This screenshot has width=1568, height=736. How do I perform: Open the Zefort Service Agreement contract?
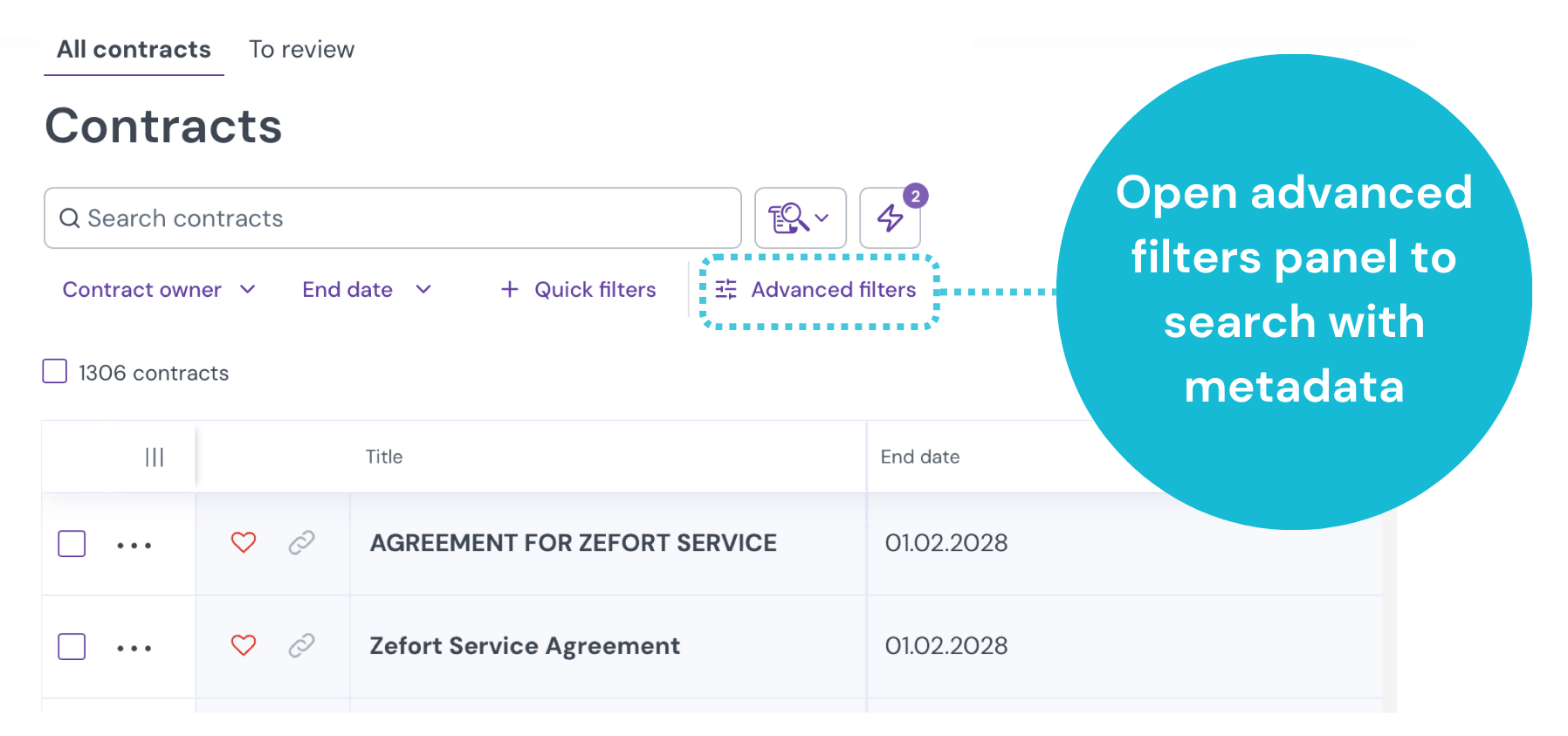[523, 646]
